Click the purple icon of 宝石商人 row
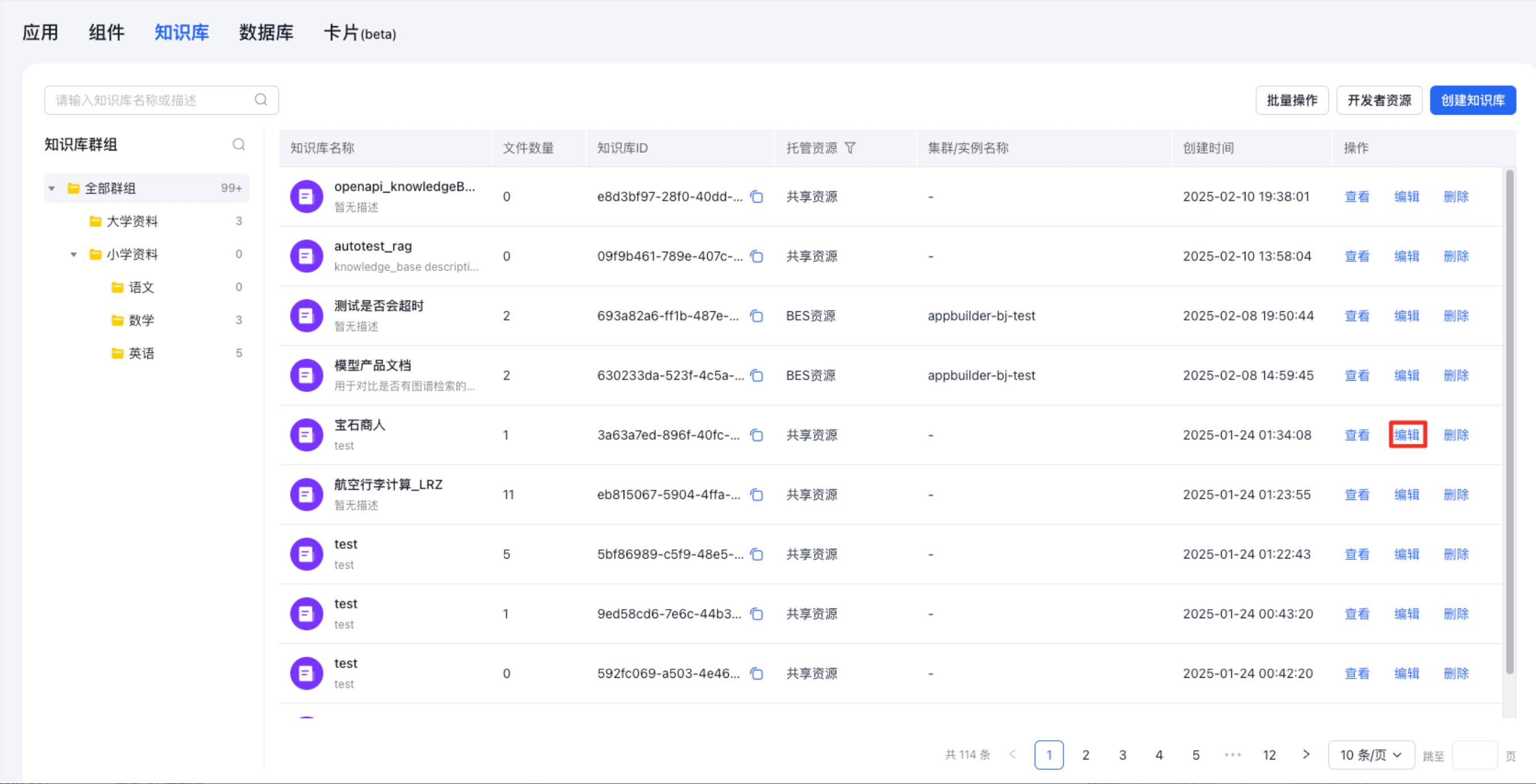This screenshot has width=1536, height=784. pyautogui.click(x=306, y=435)
